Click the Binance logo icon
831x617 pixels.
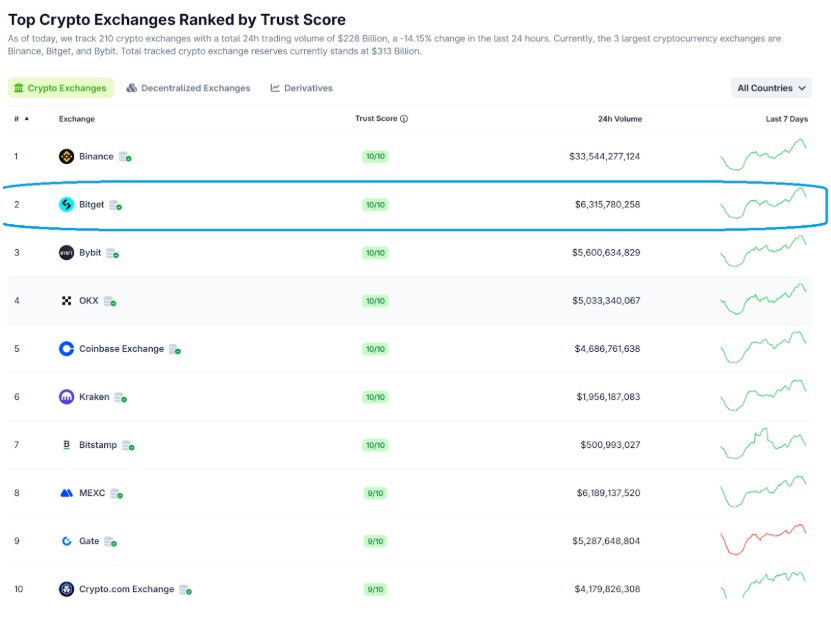(x=66, y=156)
